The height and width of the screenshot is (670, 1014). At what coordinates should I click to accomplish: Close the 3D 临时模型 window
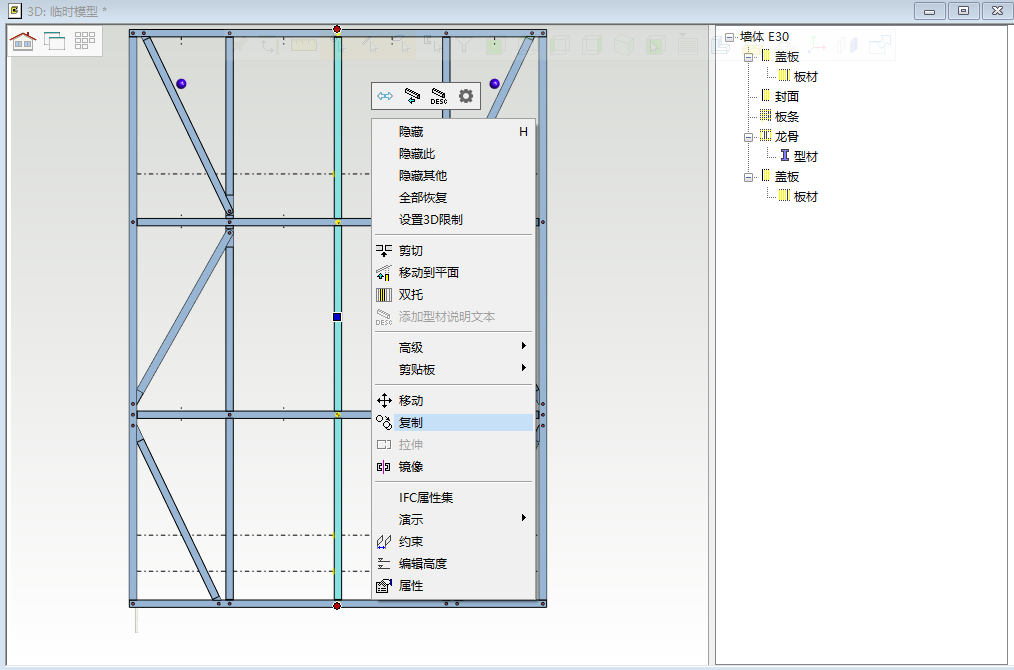tap(998, 11)
